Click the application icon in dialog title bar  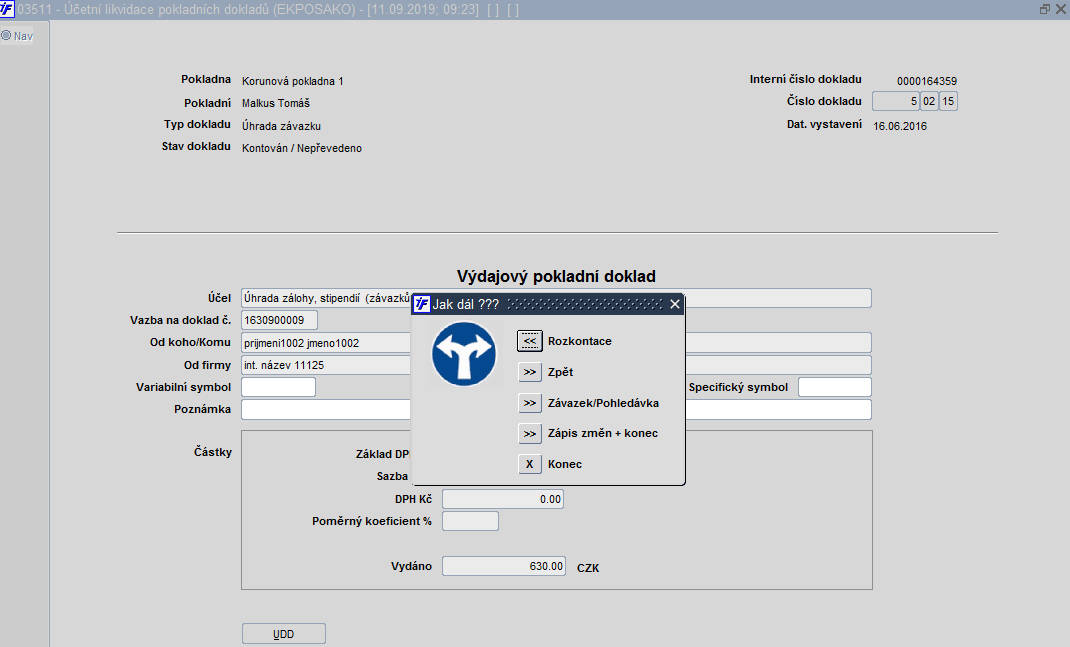tap(422, 304)
